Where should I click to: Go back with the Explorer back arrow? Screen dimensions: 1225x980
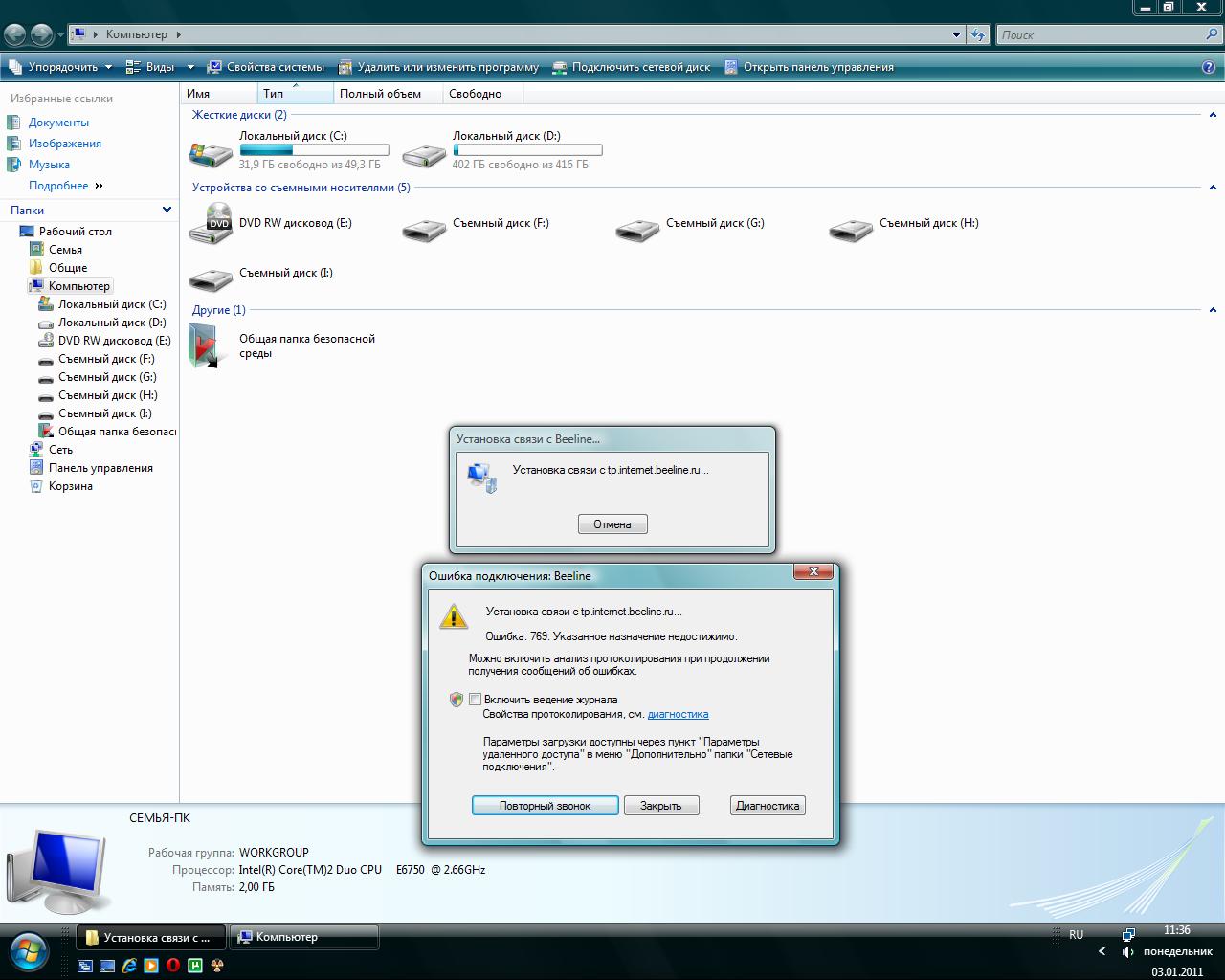point(15,35)
